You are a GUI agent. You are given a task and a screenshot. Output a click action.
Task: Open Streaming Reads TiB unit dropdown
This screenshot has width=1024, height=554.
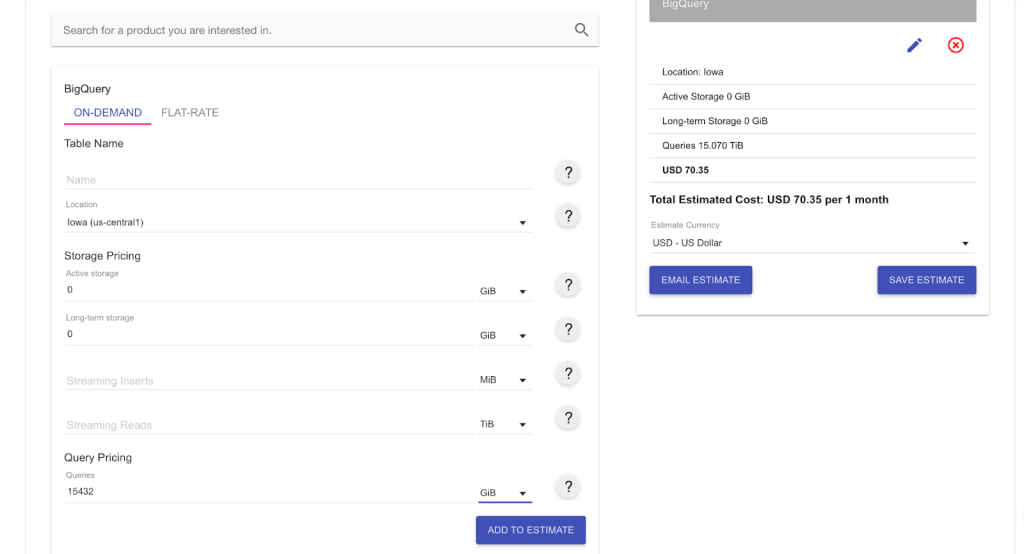(x=504, y=424)
